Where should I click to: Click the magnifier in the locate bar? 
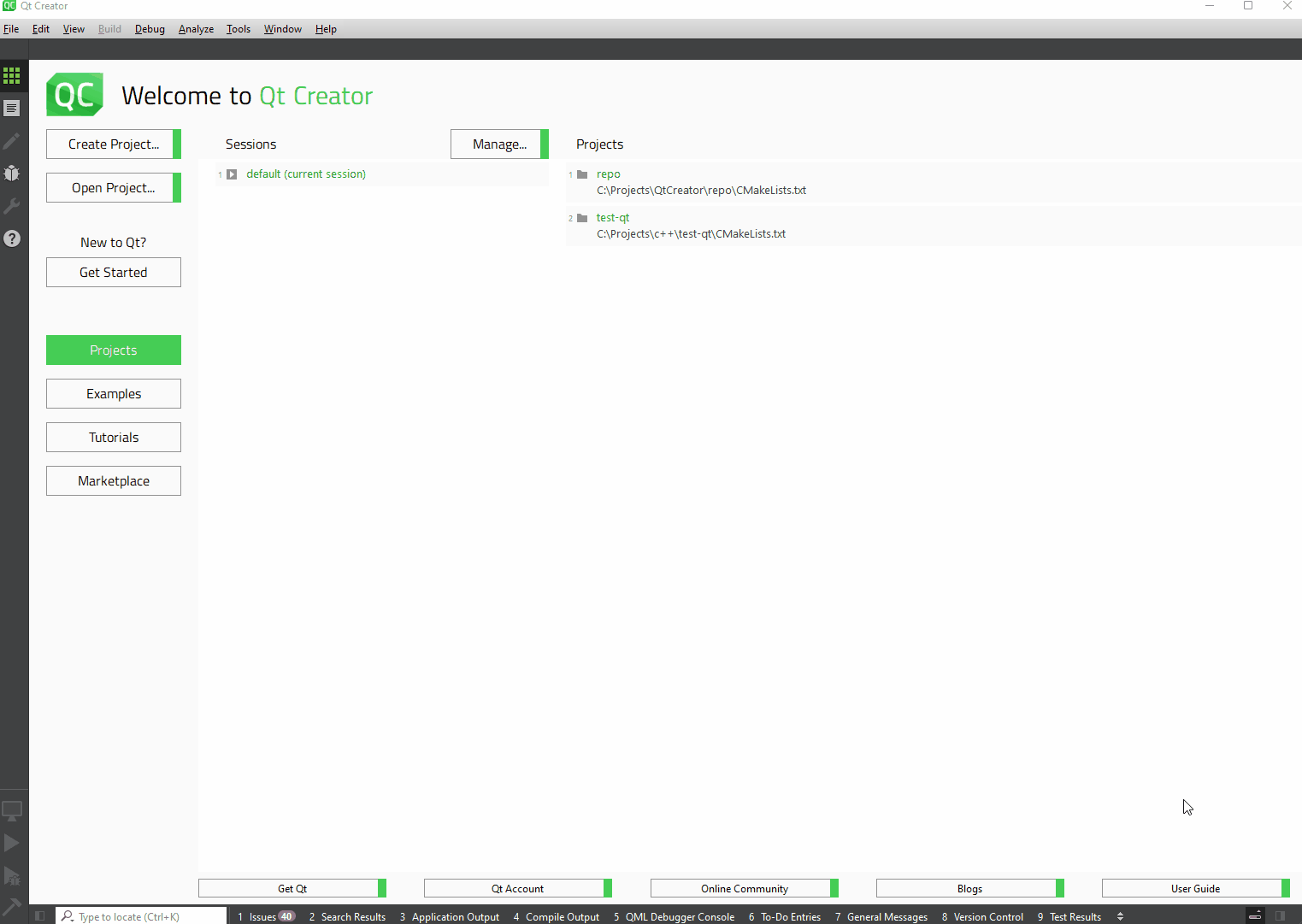click(68, 916)
